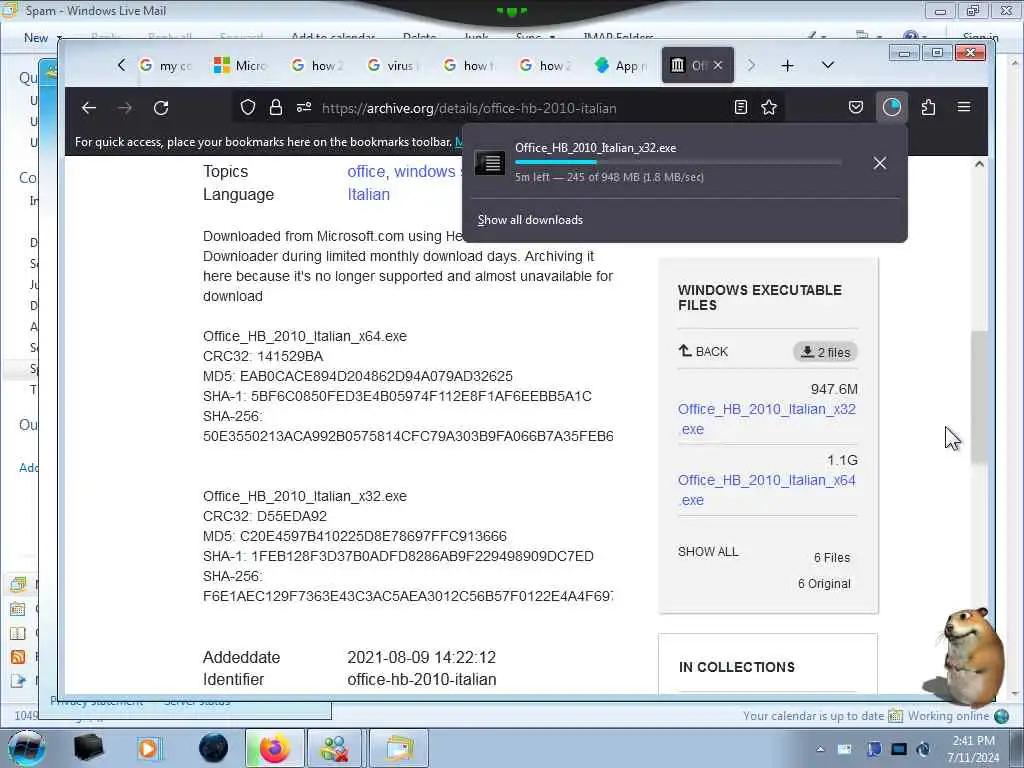Viewport: 1024px width, 768px height.
Task: Switch to the 'virus' Google tab
Action: pos(392,65)
